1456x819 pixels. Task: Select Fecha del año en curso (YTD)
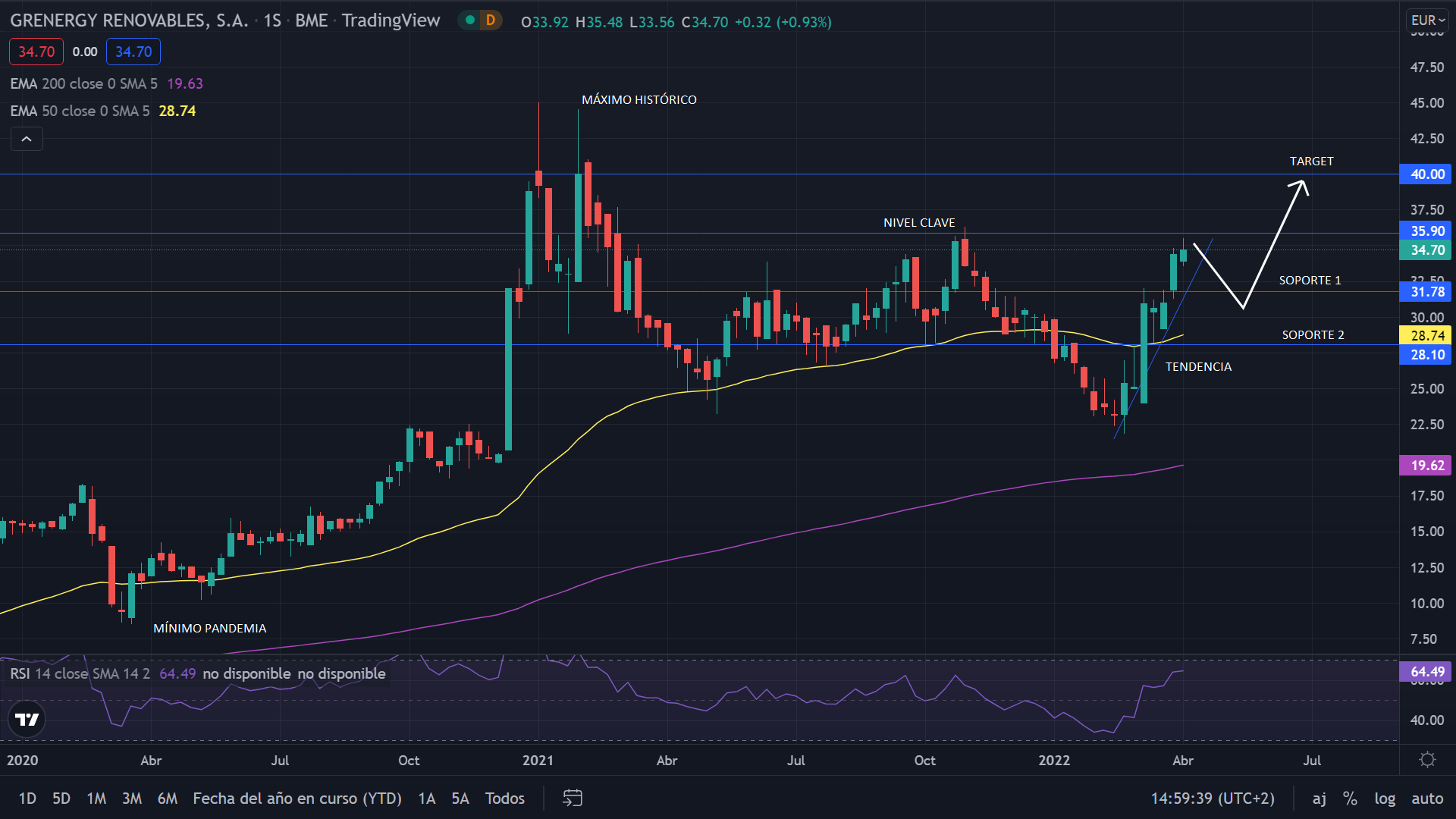pos(297,798)
